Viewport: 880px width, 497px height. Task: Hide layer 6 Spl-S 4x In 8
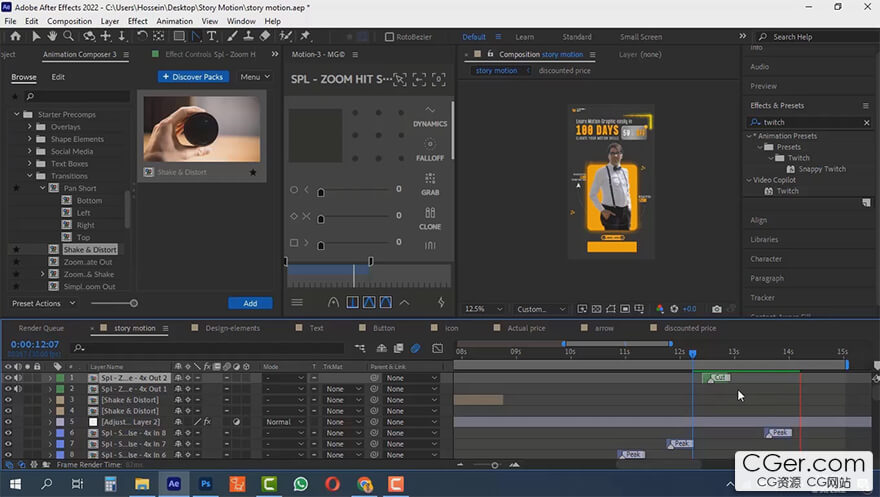coord(8,433)
